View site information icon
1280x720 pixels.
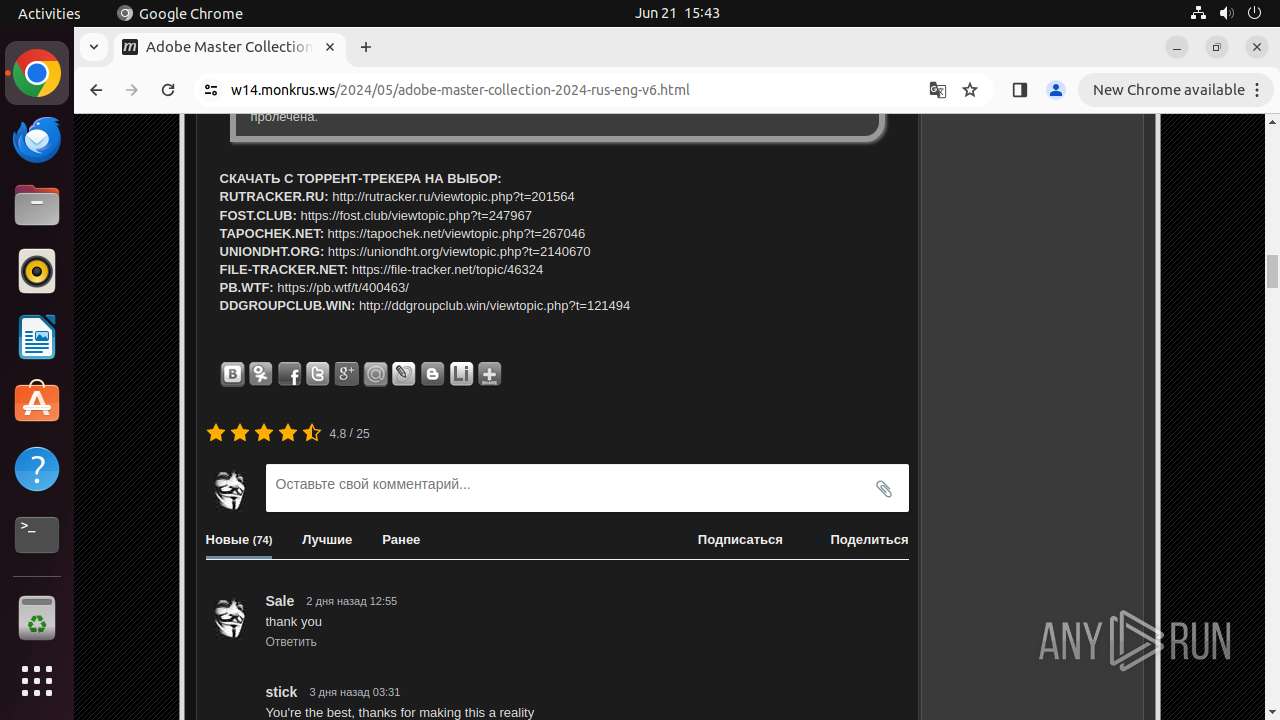211,90
